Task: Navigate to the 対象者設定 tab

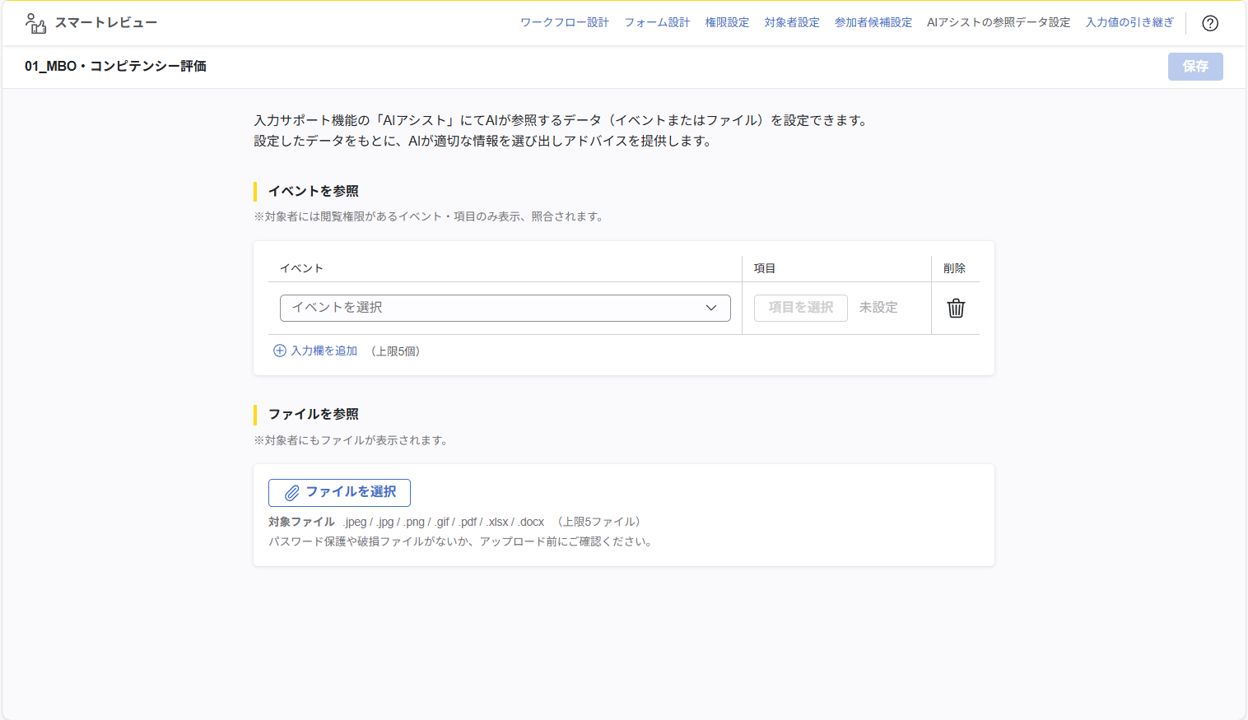Action: point(792,22)
